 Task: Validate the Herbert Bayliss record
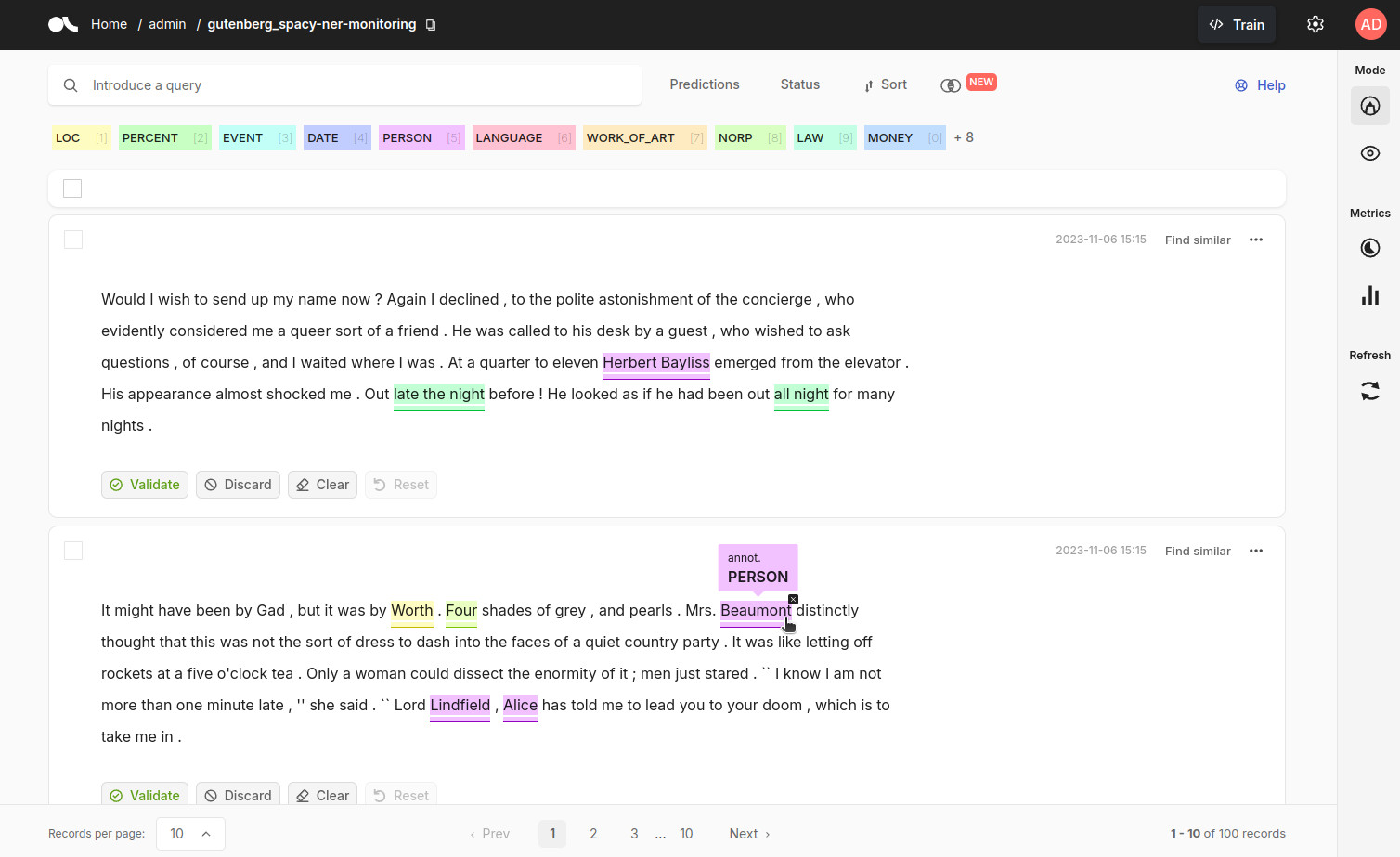pos(145,485)
